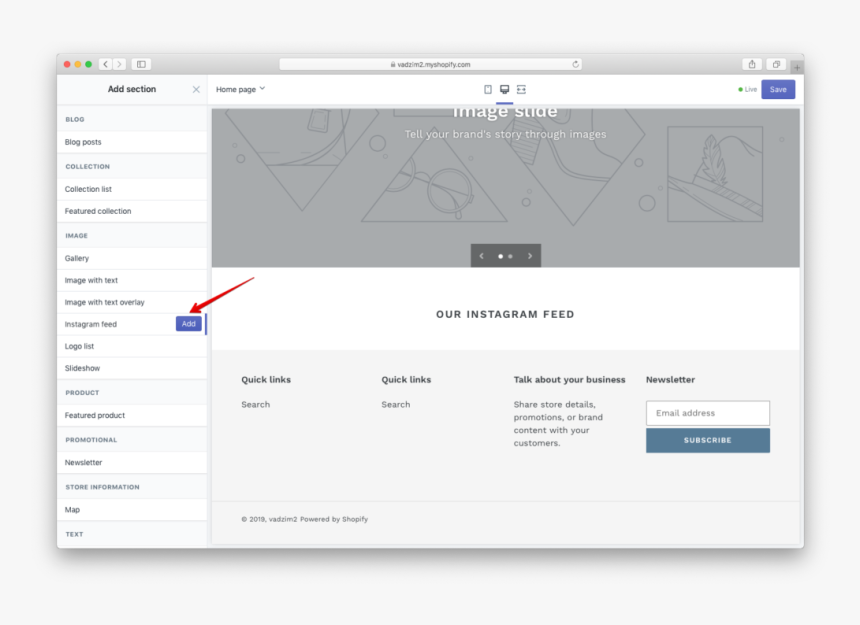Select Blog posts section
Viewport: 860px width, 625px height.
tap(132, 142)
